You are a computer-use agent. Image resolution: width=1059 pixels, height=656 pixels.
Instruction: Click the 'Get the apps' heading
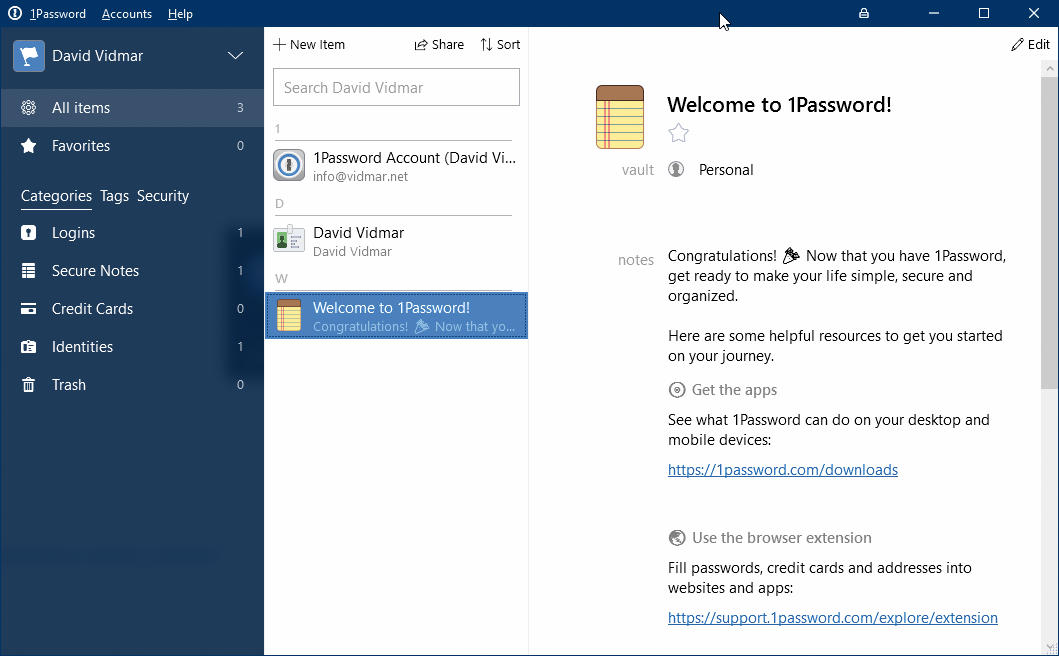pos(734,390)
